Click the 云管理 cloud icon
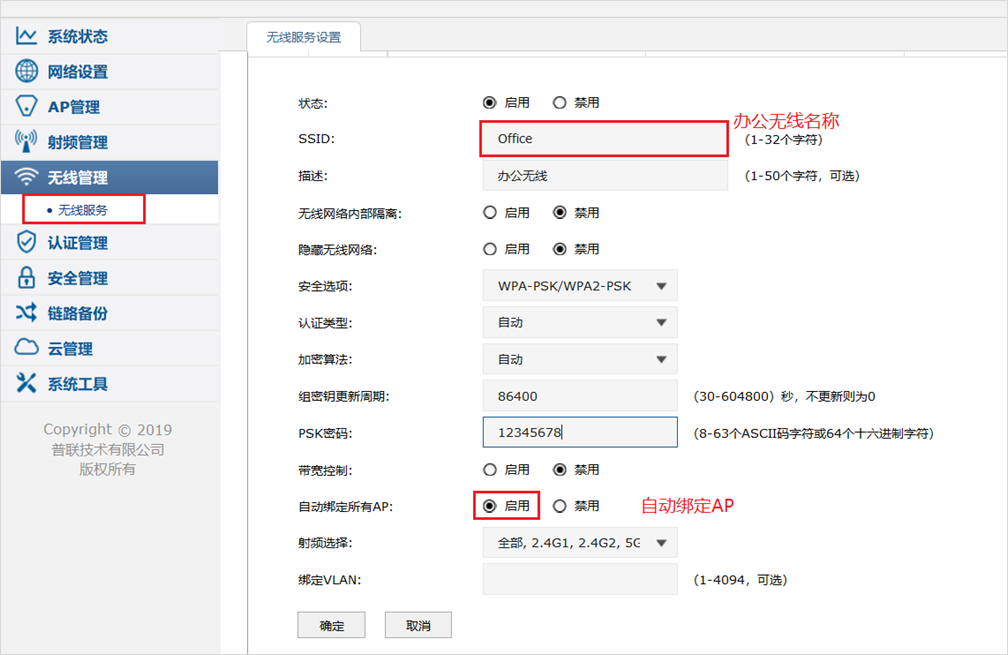1008x655 pixels. (x=26, y=348)
